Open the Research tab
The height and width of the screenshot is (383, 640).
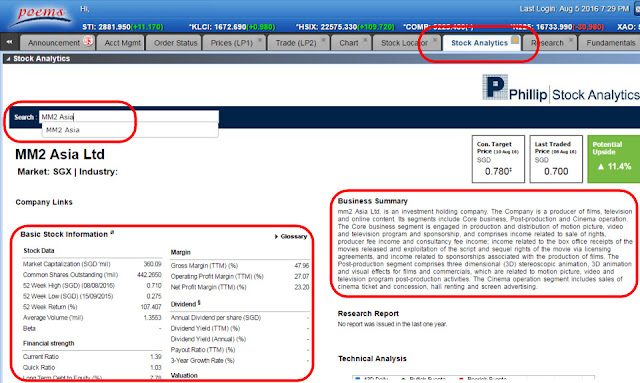point(547,43)
